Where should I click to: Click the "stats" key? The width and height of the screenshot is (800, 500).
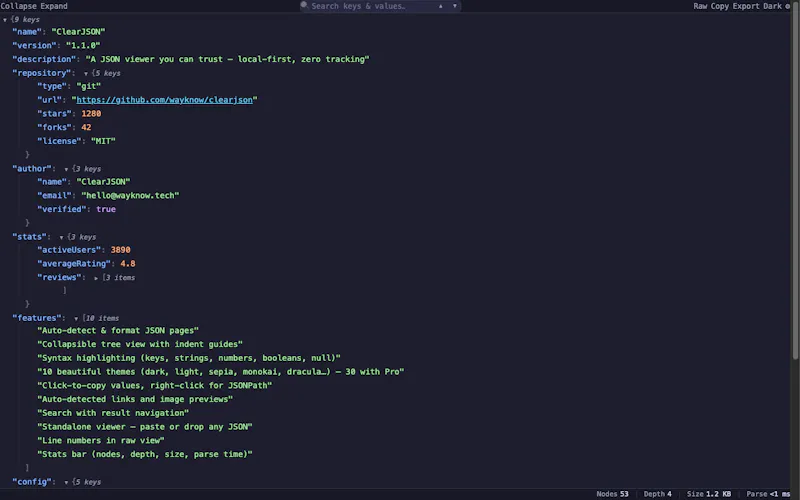[x=29, y=237]
